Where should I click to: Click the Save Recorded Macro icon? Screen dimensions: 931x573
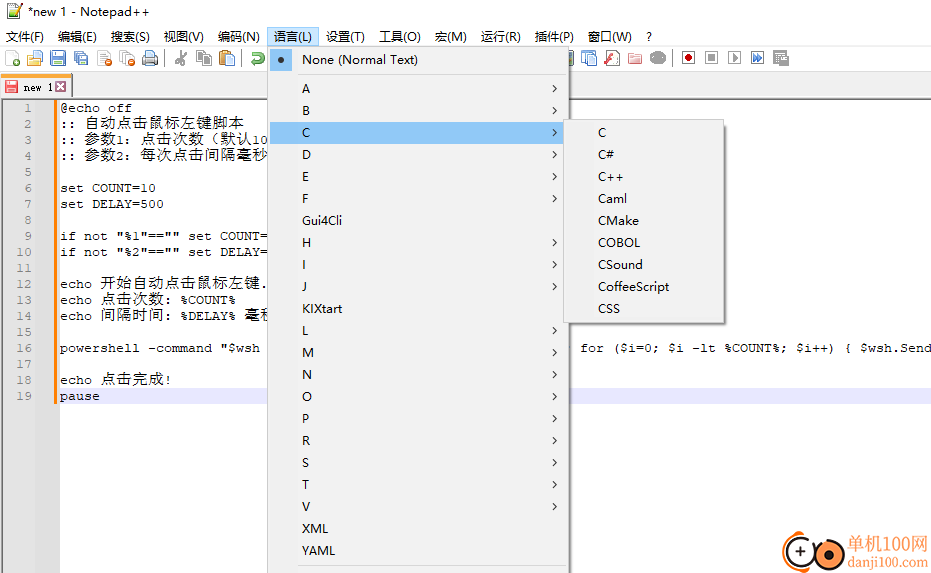(x=781, y=58)
